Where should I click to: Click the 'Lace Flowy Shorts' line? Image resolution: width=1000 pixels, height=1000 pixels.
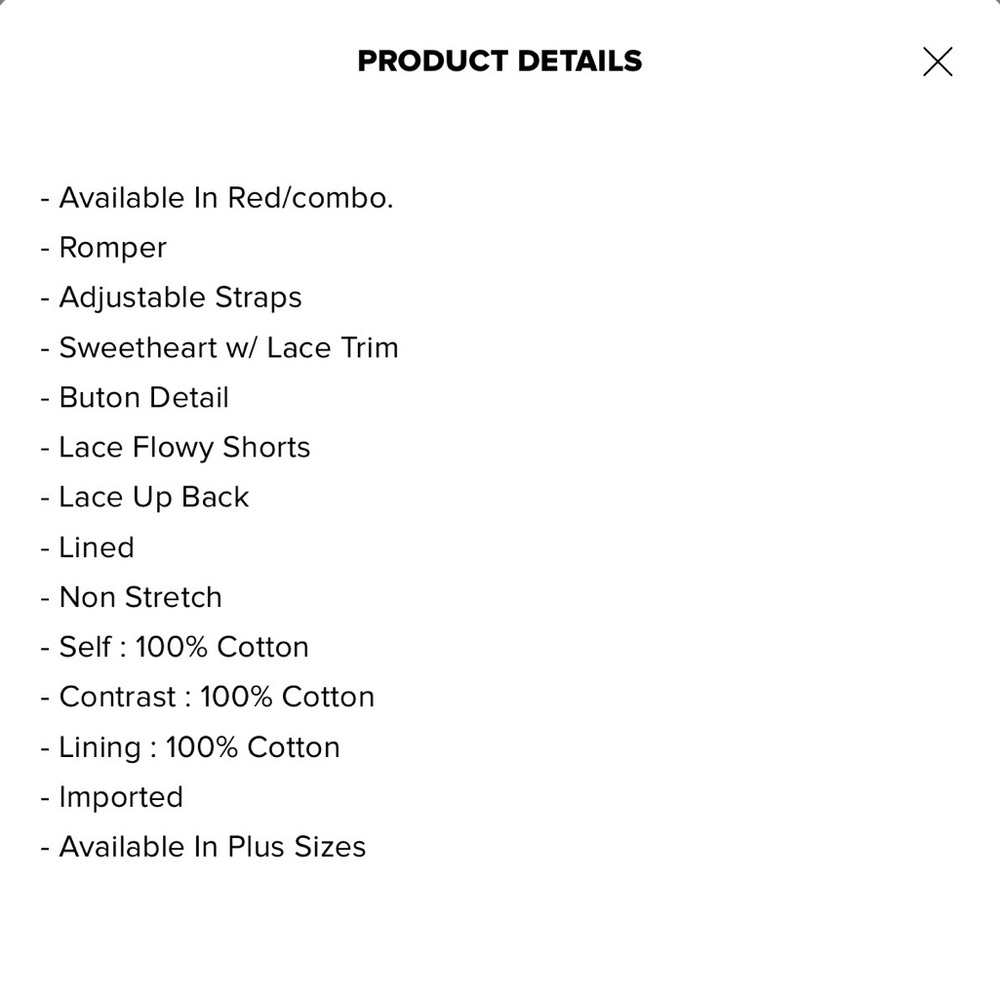click(x=184, y=447)
